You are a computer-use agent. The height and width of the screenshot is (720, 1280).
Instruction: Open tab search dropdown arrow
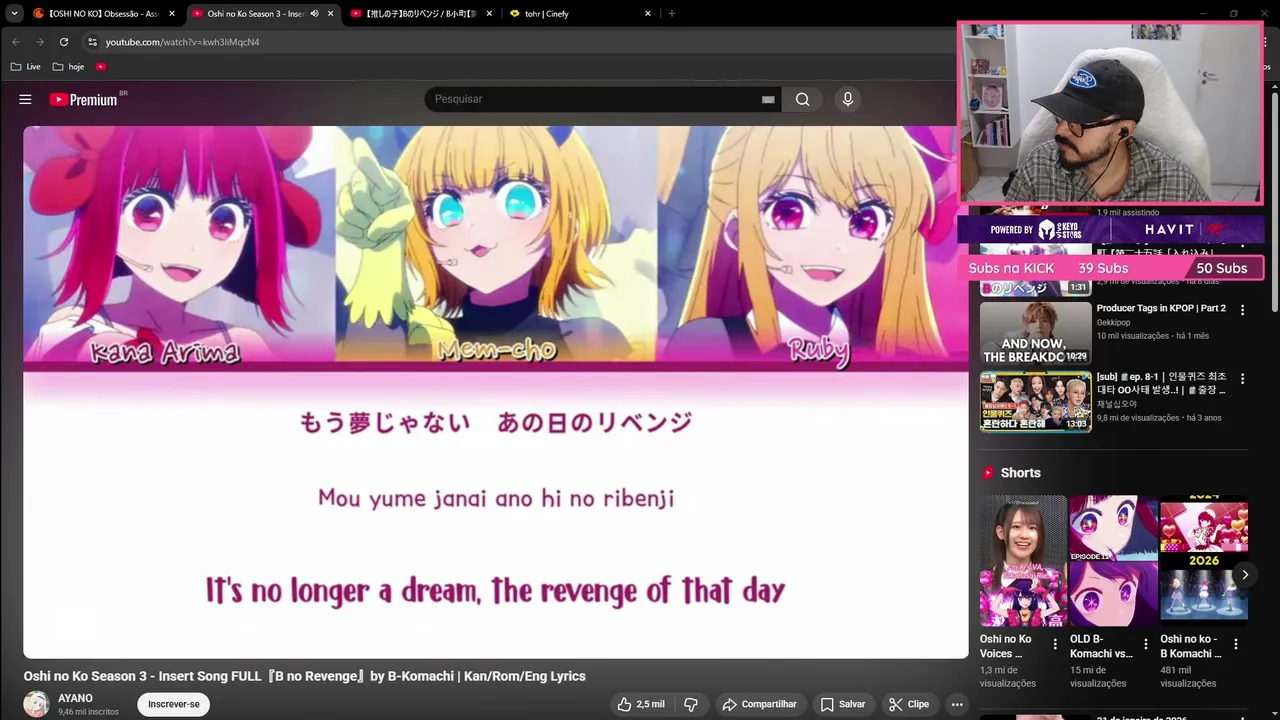tap(14, 13)
